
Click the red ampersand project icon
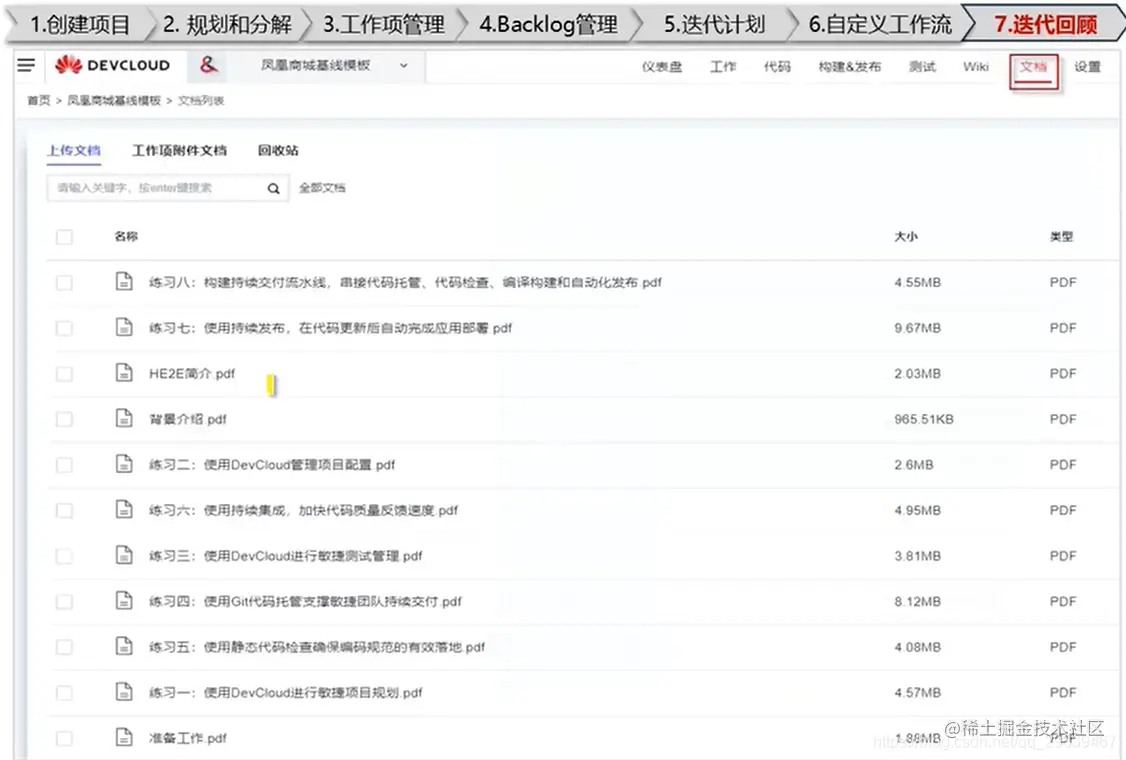click(207, 65)
